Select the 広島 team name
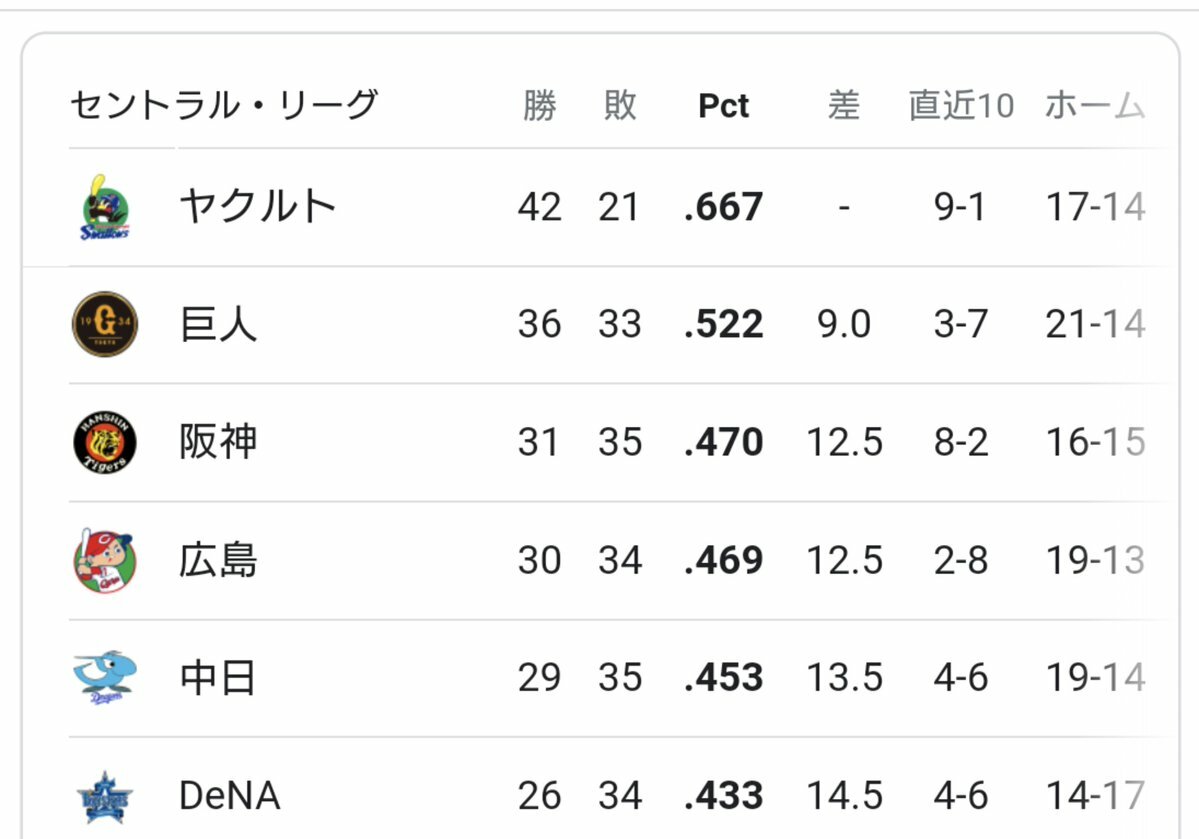 point(218,560)
